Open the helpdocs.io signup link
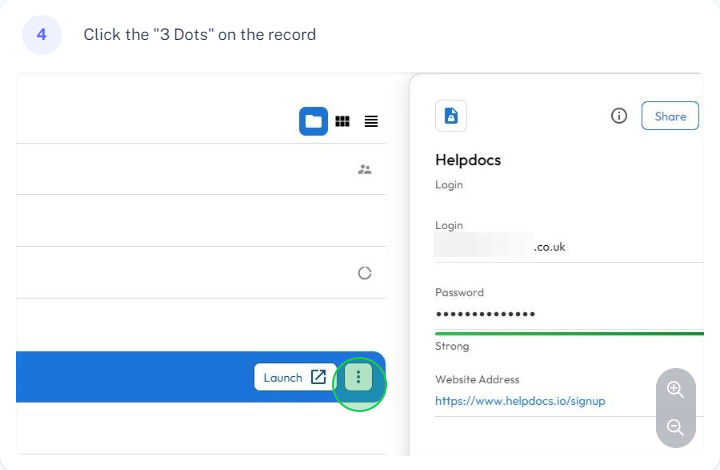This screenshot has height=470, width=720. pos(520,401)
